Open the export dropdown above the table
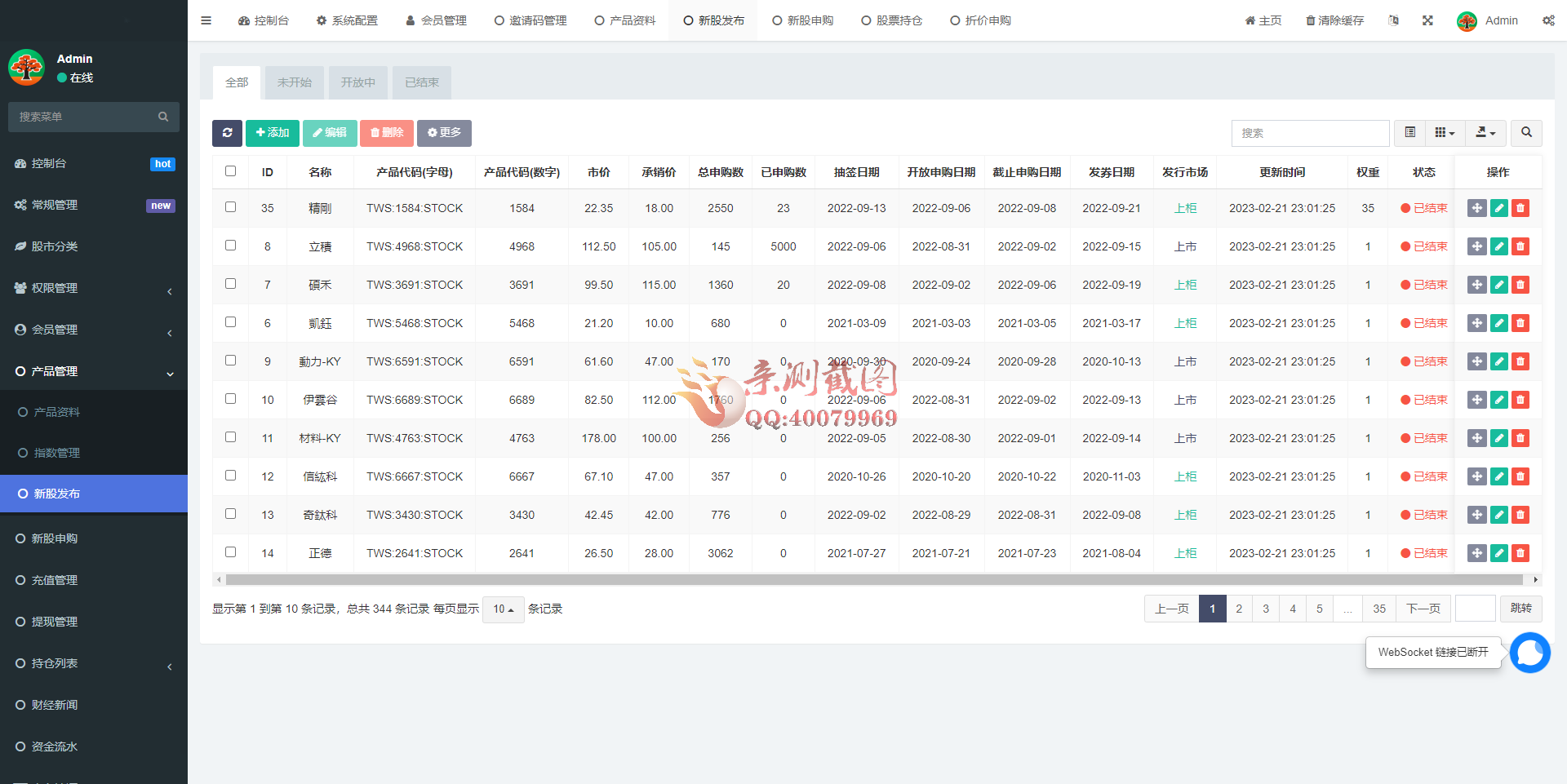This screenshot has height=784, width=1567. pos(1485,132)
